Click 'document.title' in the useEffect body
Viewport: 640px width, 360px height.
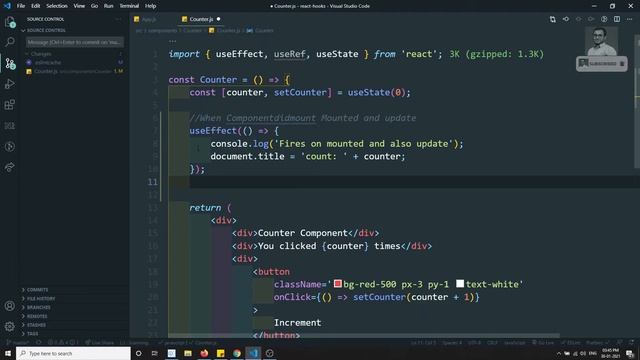coord(247,156)
